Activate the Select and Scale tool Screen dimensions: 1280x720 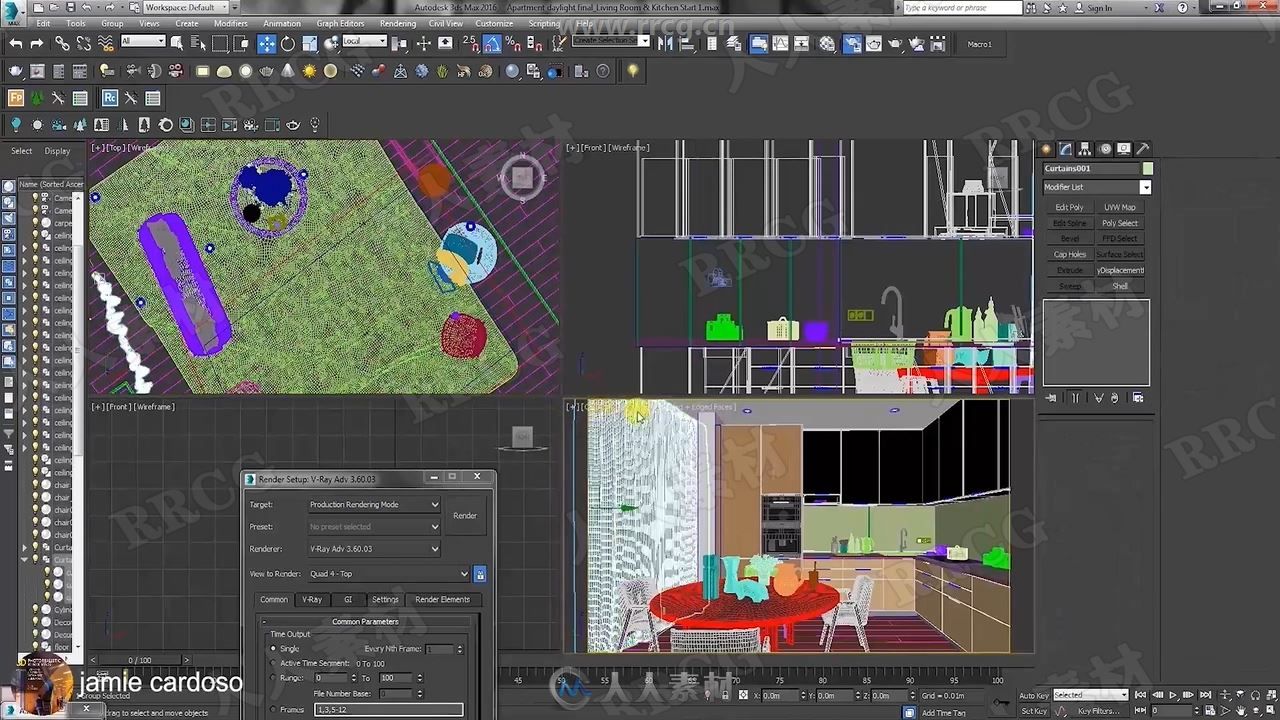(309, 43)
